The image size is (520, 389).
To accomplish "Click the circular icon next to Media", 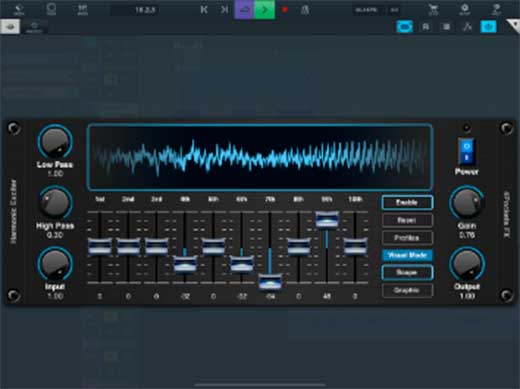I will (x=51, y=9).
